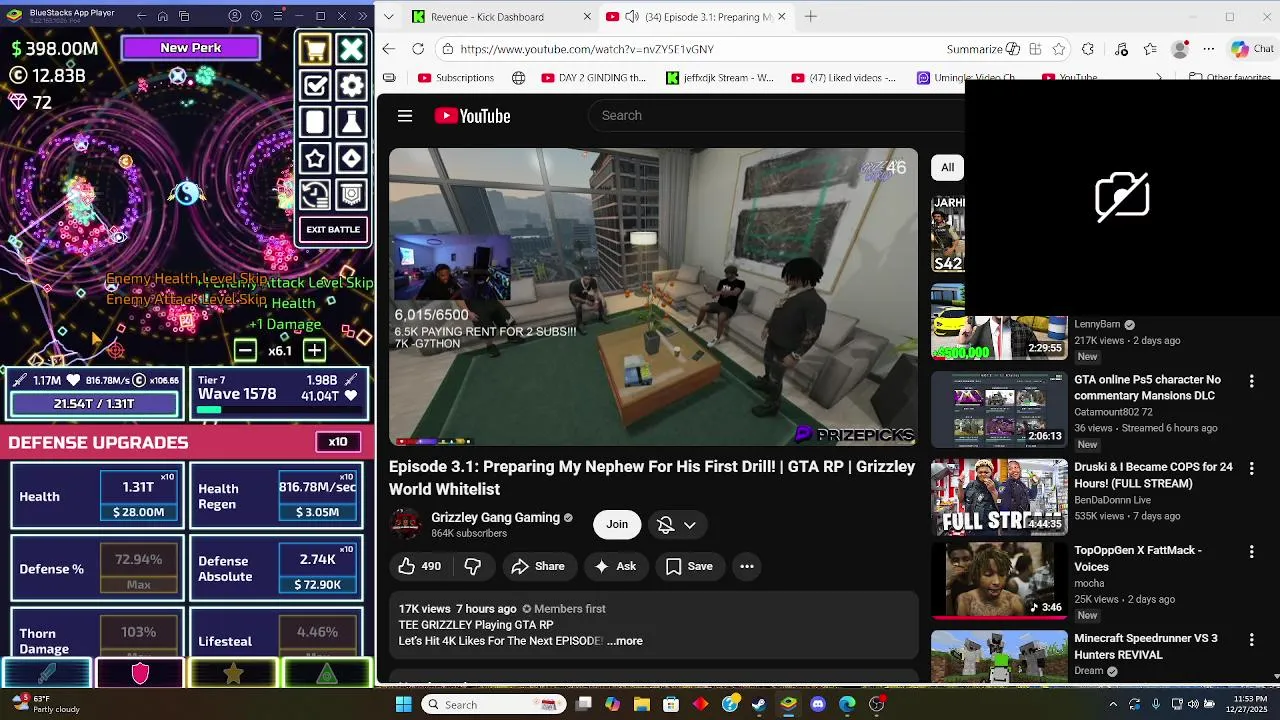
Task: Exit the battle in the game
Action: click(x=333, y=229)
